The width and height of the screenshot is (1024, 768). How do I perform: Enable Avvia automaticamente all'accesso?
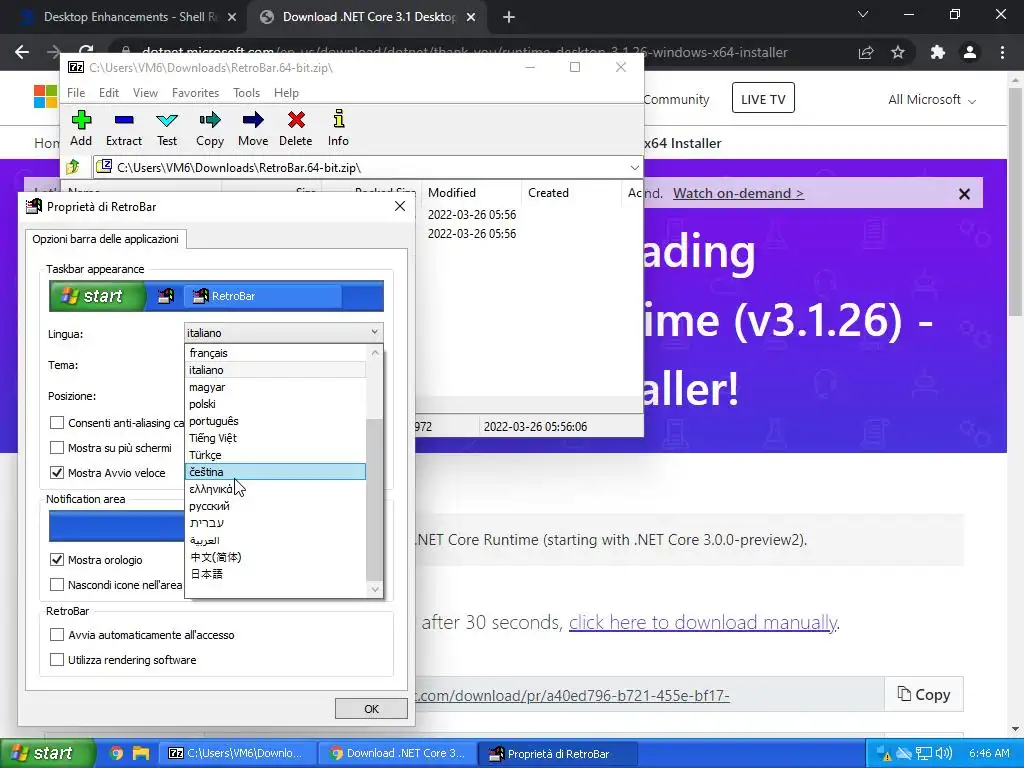(57, 635)
